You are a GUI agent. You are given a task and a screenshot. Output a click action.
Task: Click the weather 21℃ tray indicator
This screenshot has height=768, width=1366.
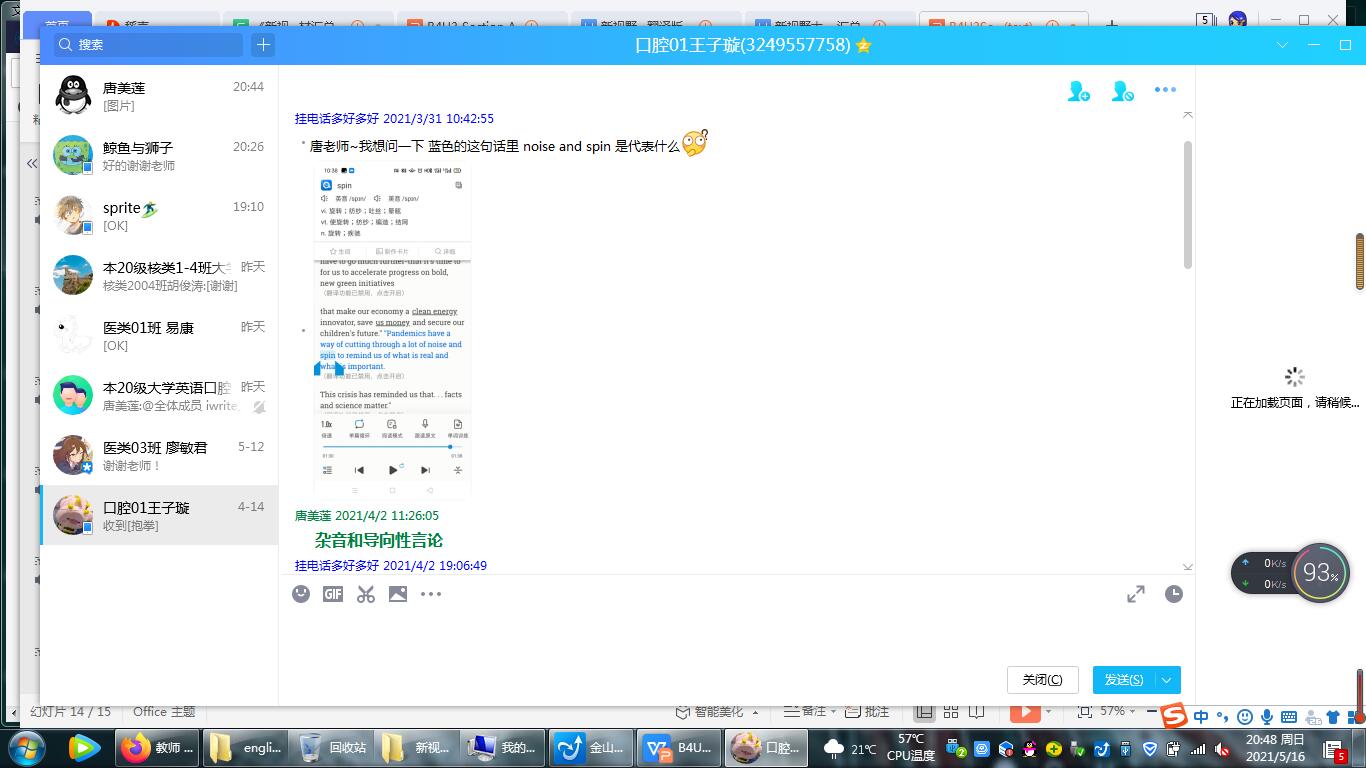[849, 748]
